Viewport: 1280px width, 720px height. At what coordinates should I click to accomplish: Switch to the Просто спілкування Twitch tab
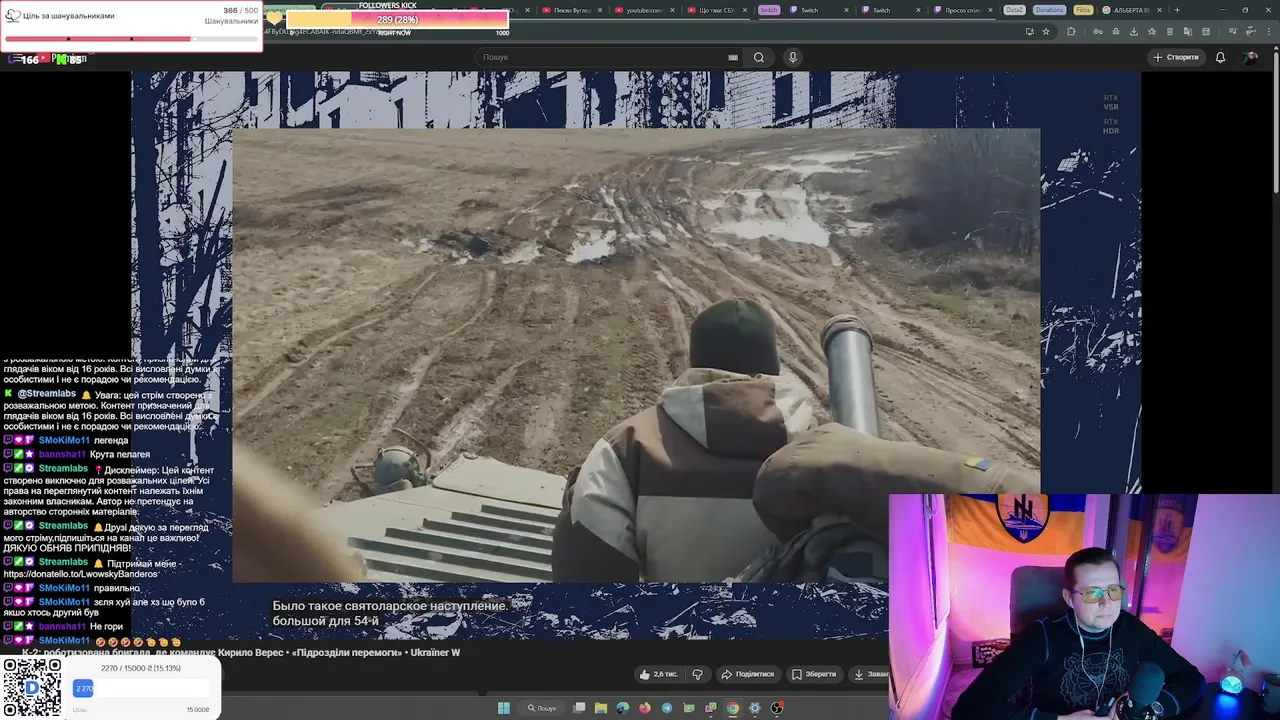click(962, 10)
